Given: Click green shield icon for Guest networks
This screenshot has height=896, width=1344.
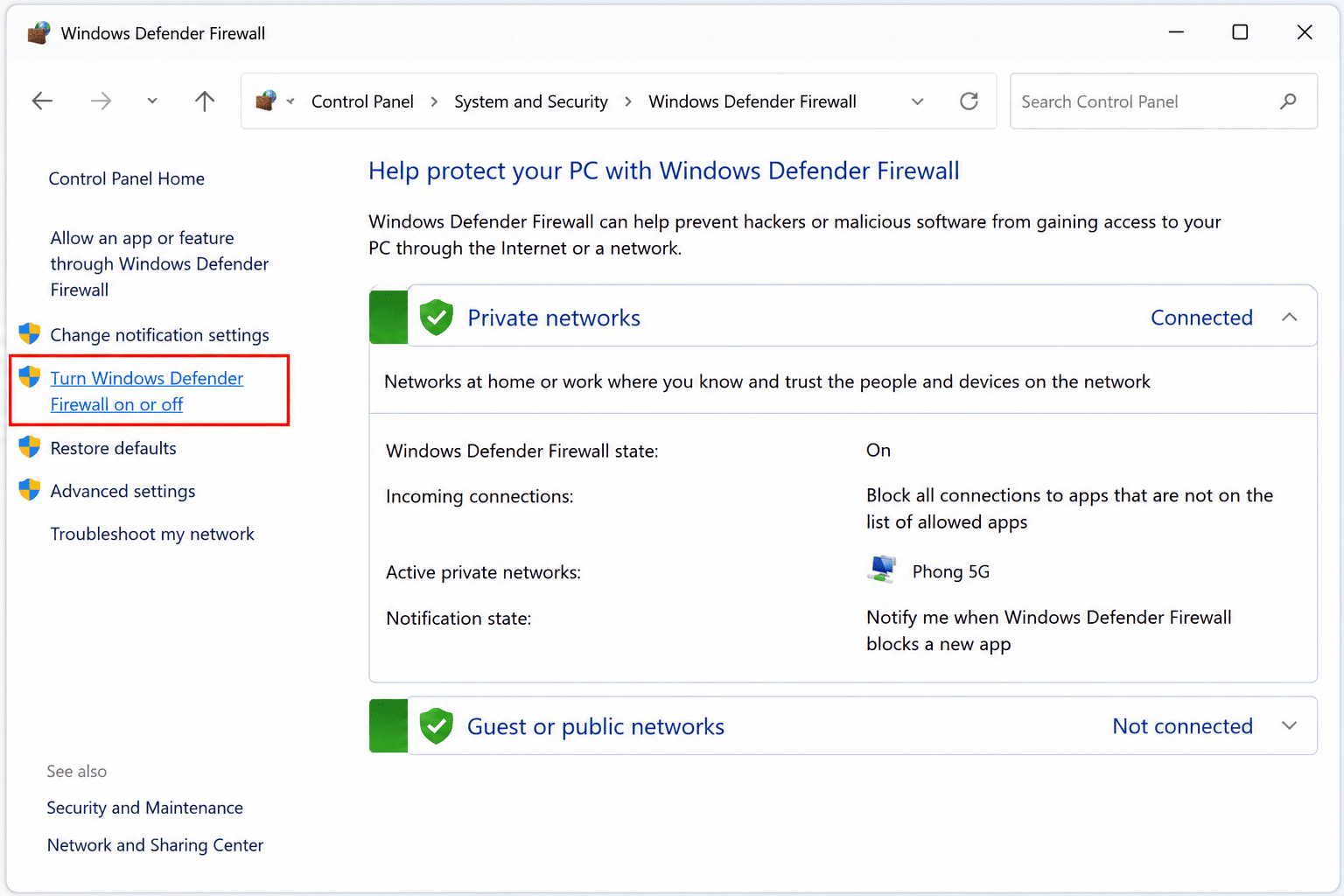Looking at the screenshot, I should coord(436,726).
